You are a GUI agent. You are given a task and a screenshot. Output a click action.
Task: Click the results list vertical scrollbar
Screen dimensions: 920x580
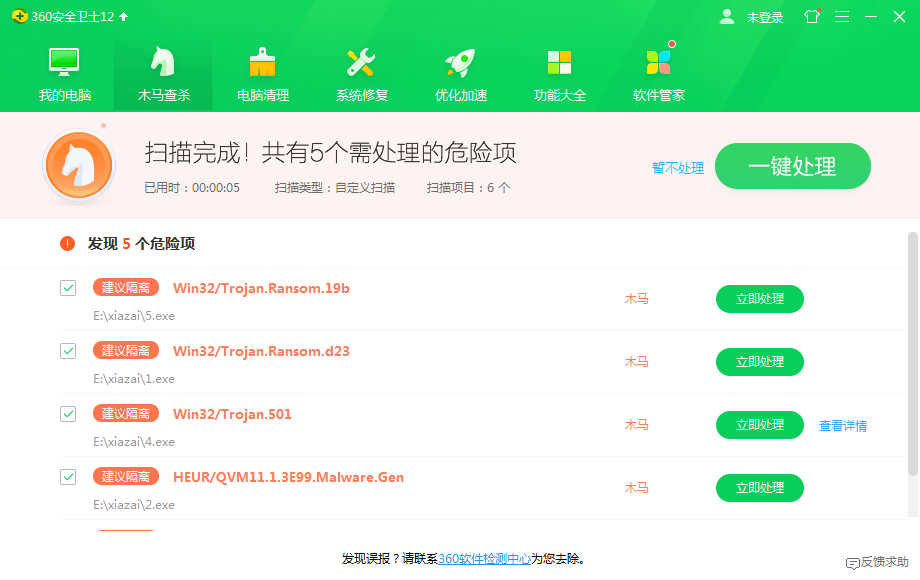pyautogui.click(x=913, y=354)
